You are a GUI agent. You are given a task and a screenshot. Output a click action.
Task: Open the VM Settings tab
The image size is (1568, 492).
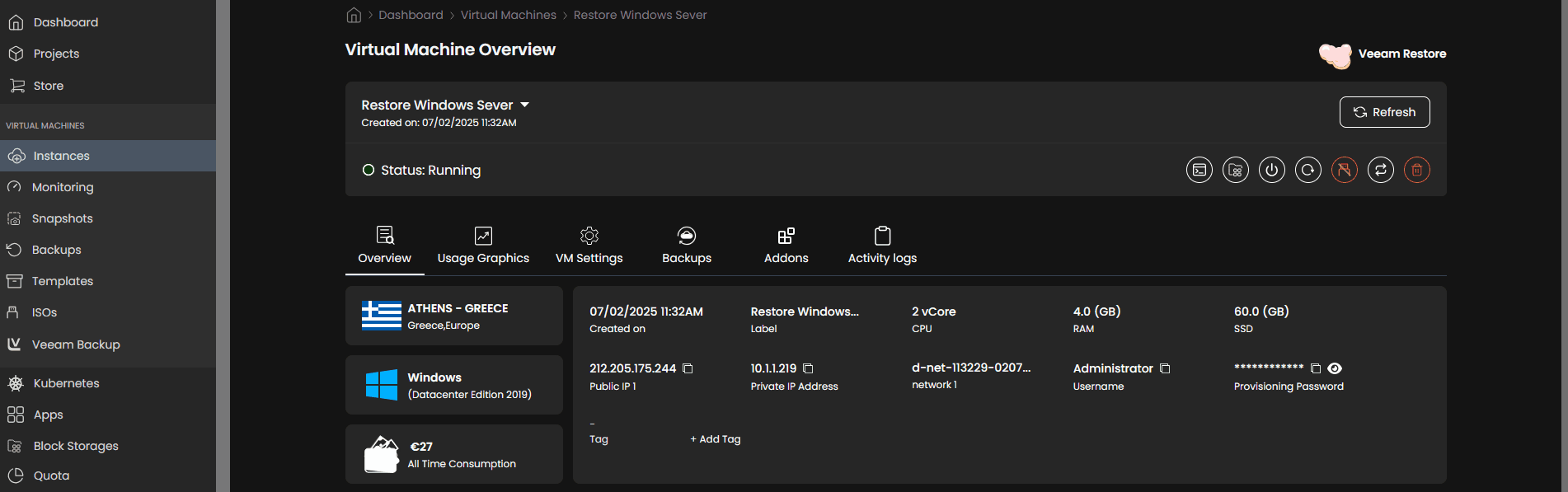[x=589, y=246]
